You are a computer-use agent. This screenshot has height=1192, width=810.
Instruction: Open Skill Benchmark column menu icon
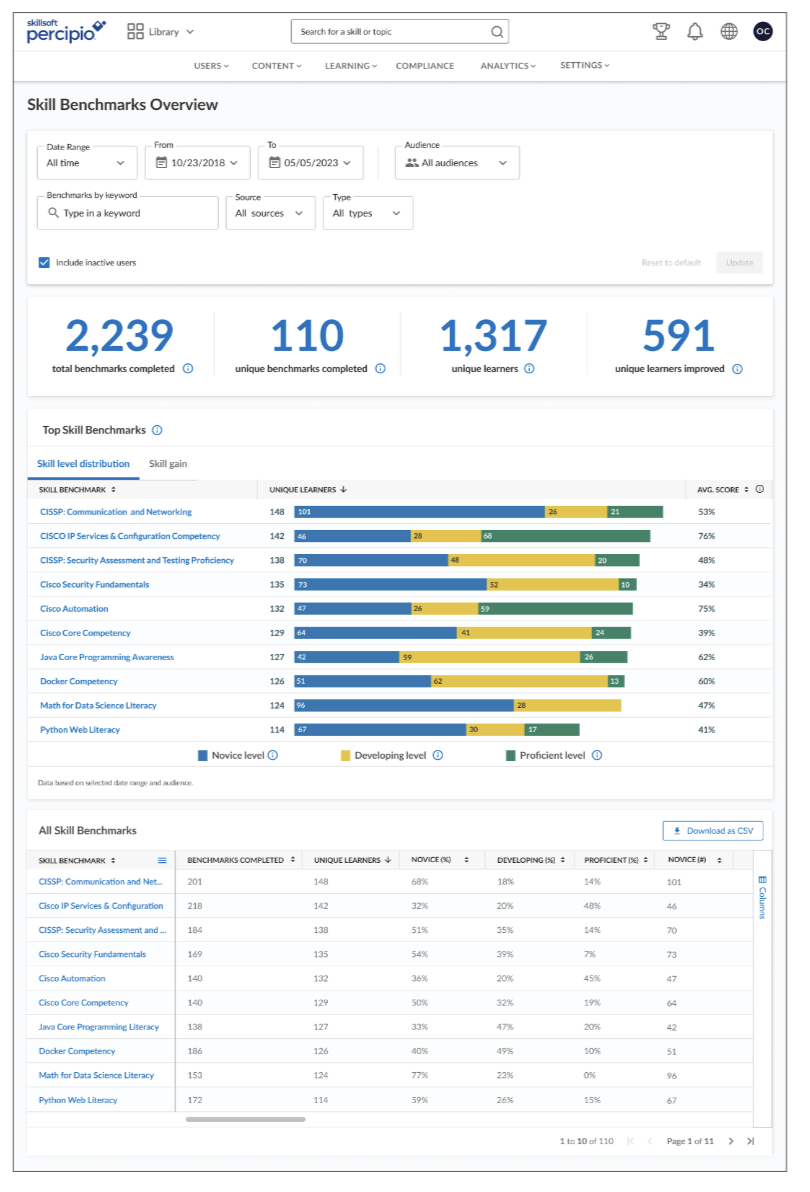click(x=162, y=861)
